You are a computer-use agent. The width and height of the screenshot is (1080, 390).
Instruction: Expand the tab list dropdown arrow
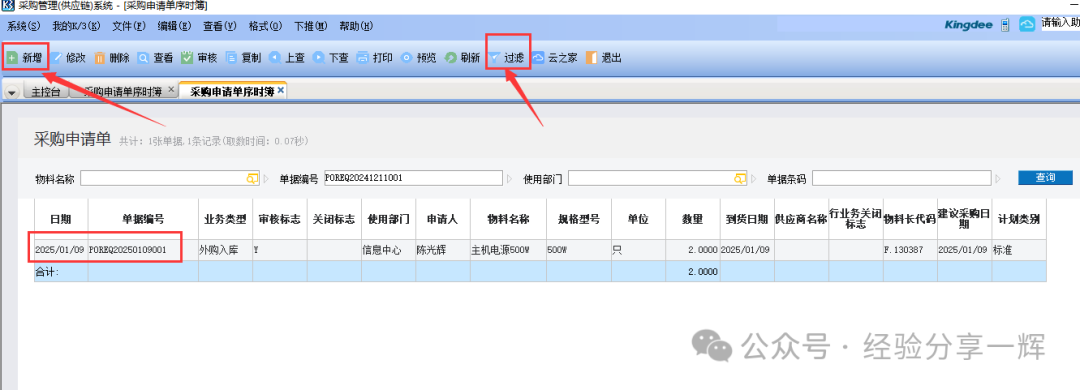click(x=12, y=92)
